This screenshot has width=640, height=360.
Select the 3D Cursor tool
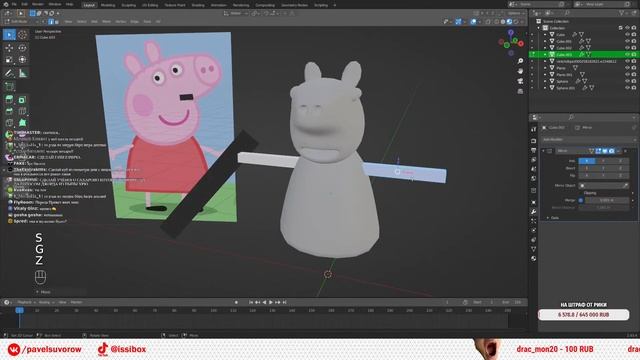click(x=22, y=35)
